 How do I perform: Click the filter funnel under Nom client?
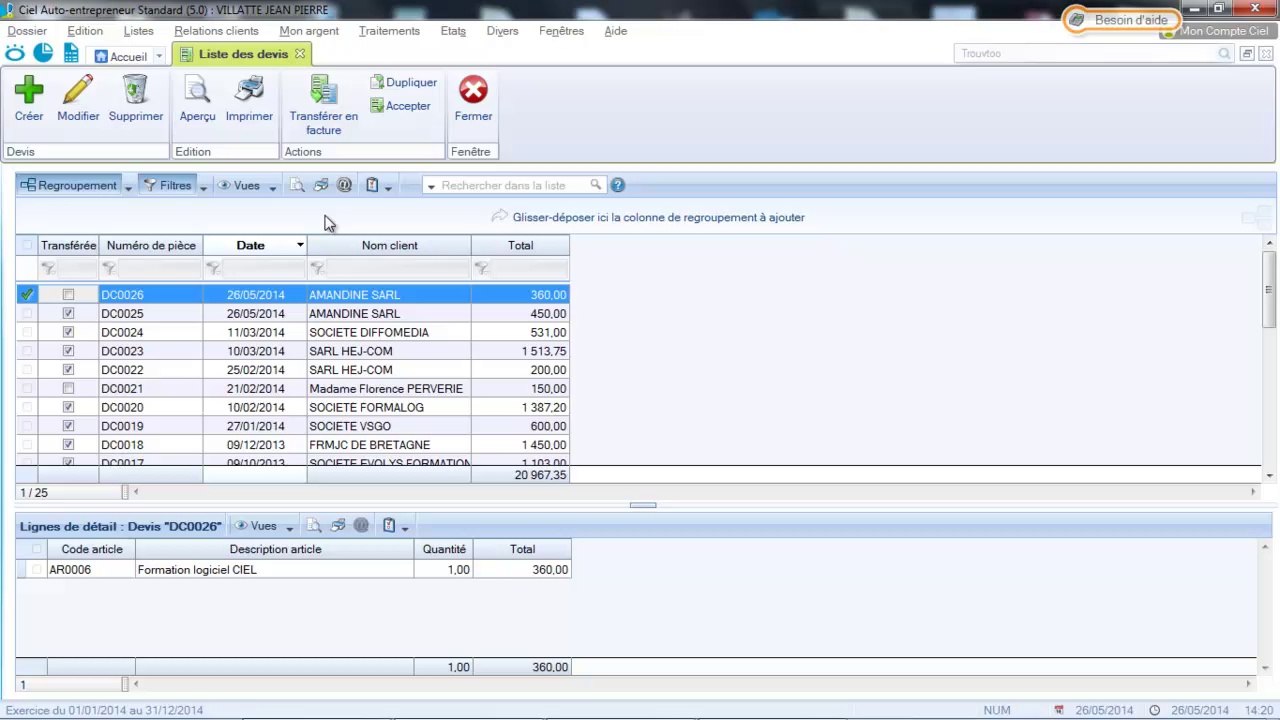(318, 268)
